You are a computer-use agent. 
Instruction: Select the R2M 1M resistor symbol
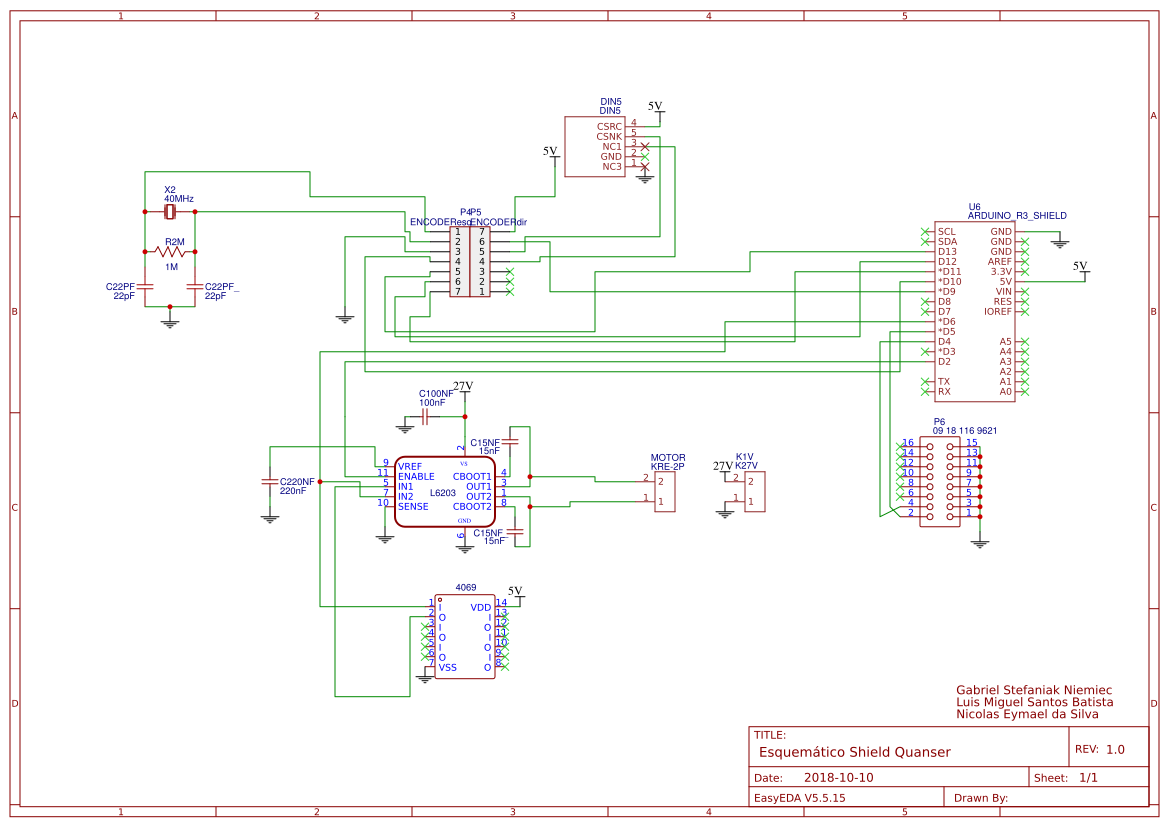170,253
